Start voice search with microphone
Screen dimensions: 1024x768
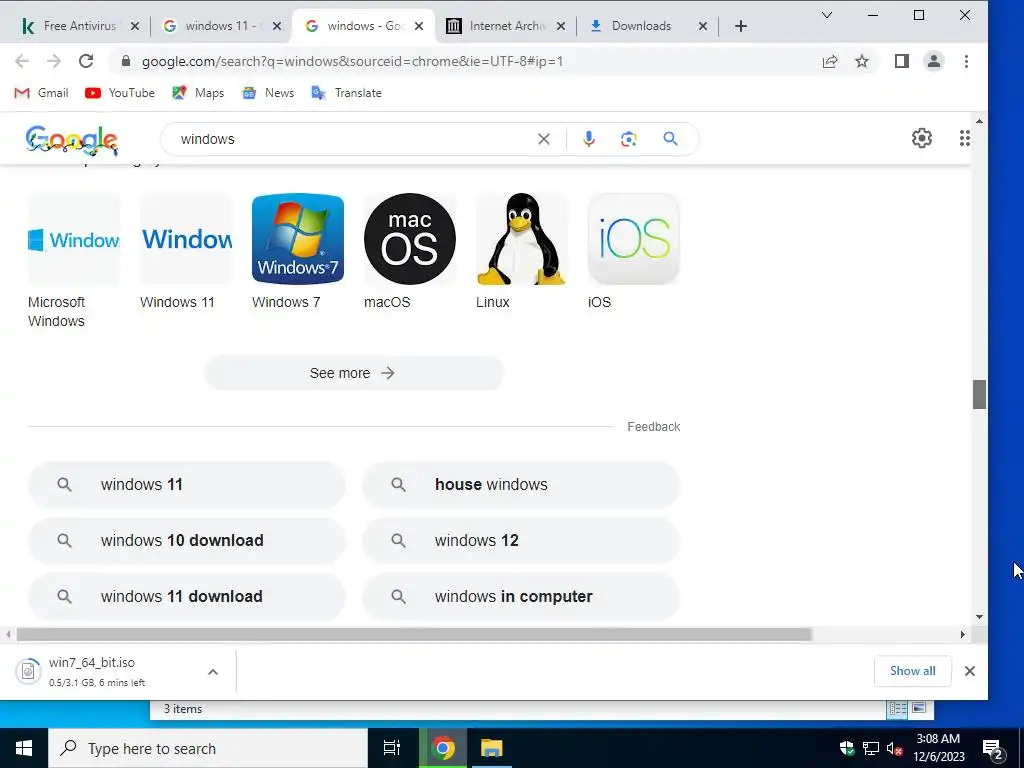coord(588,139)
